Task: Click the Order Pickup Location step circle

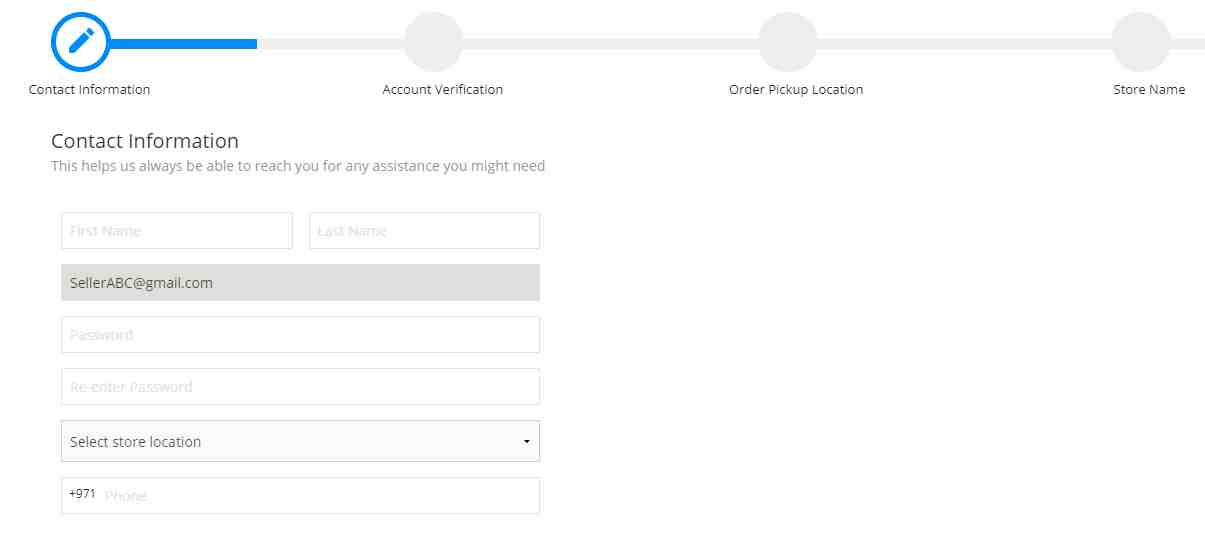Action: pos(787,42)
